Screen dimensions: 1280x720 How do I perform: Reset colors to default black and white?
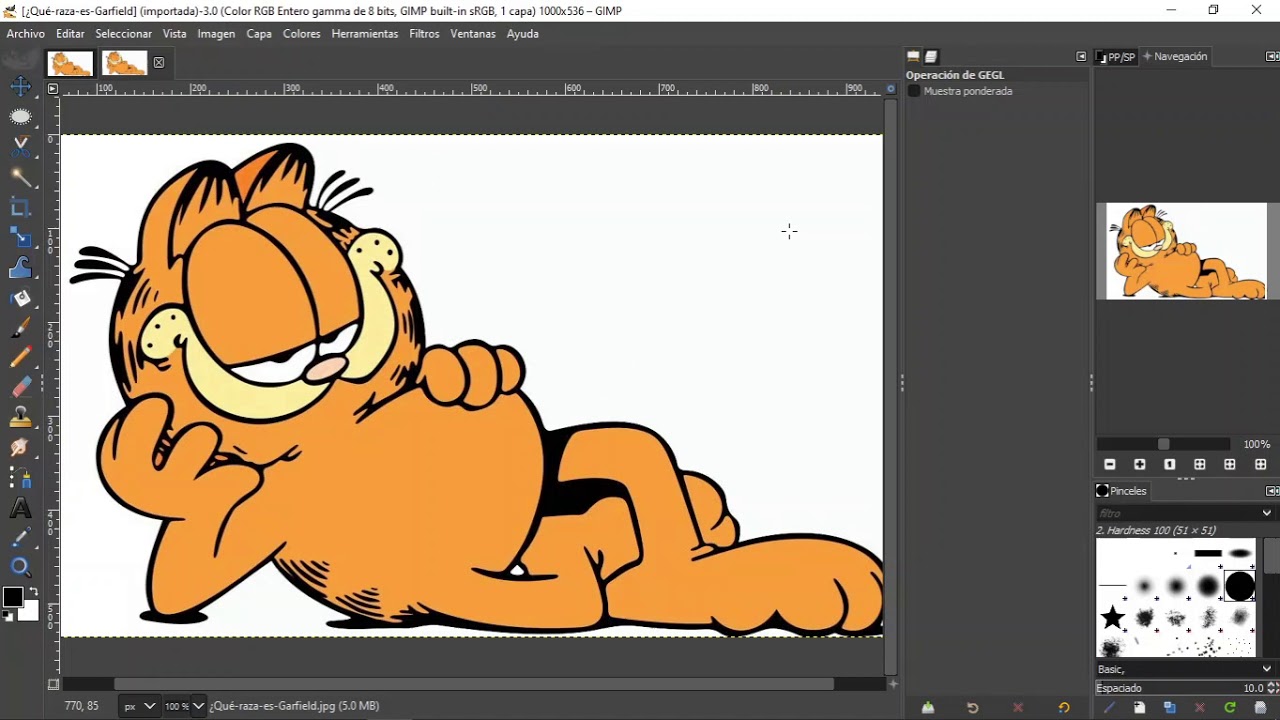click(8, 617)
